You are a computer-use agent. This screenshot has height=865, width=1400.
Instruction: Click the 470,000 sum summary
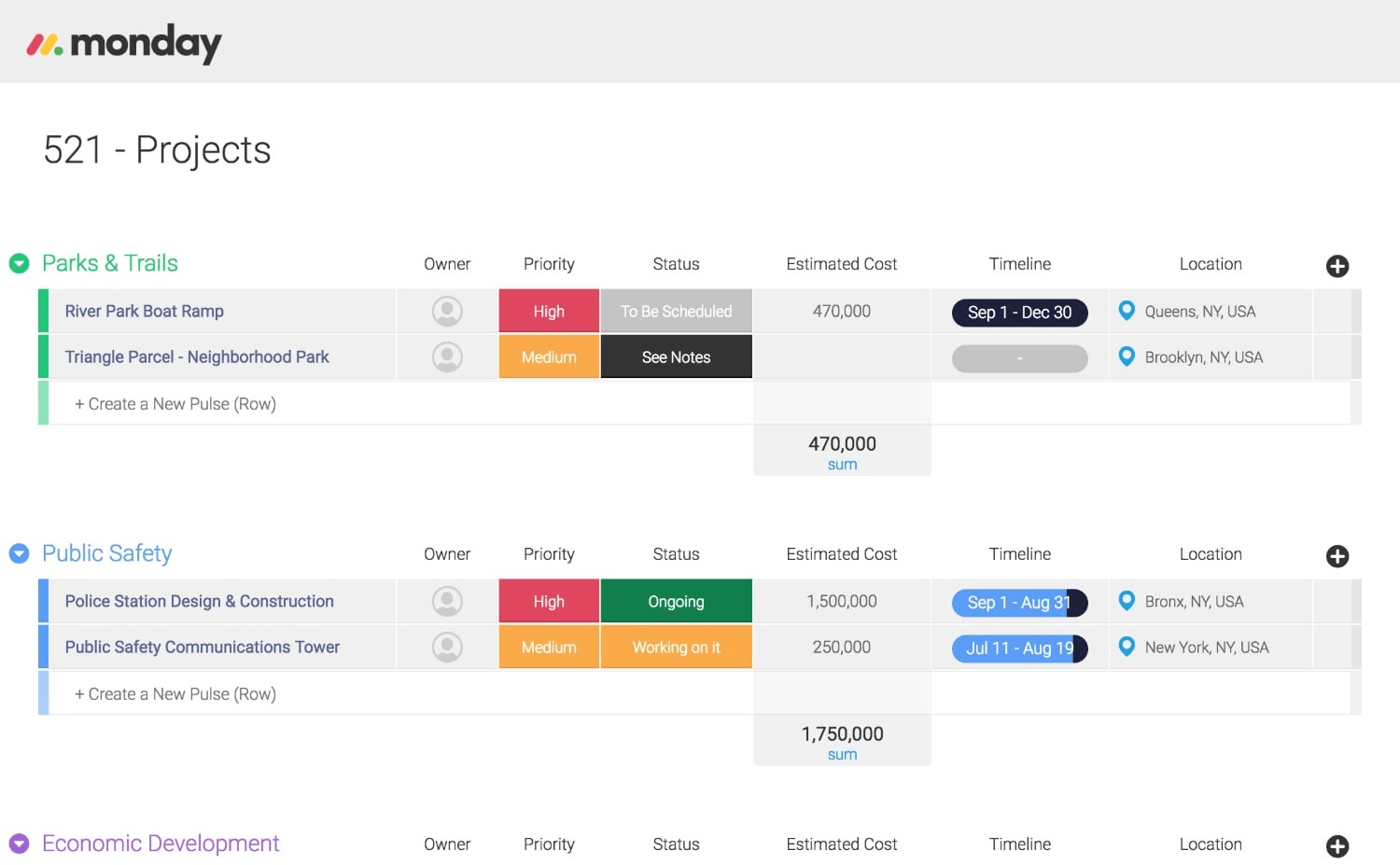tap(842, 452)
